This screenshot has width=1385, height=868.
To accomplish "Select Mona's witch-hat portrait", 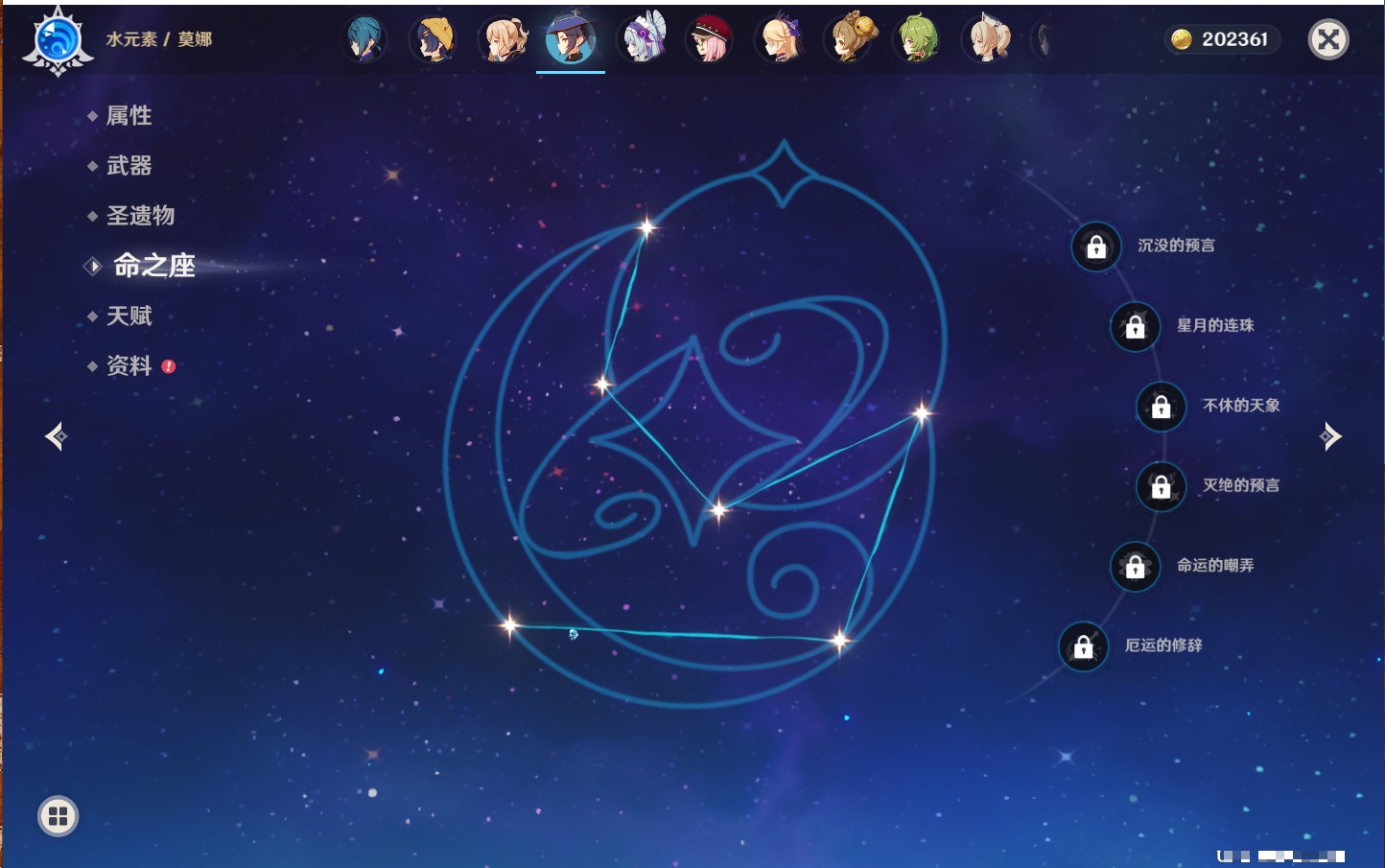I will coord(571,39).
